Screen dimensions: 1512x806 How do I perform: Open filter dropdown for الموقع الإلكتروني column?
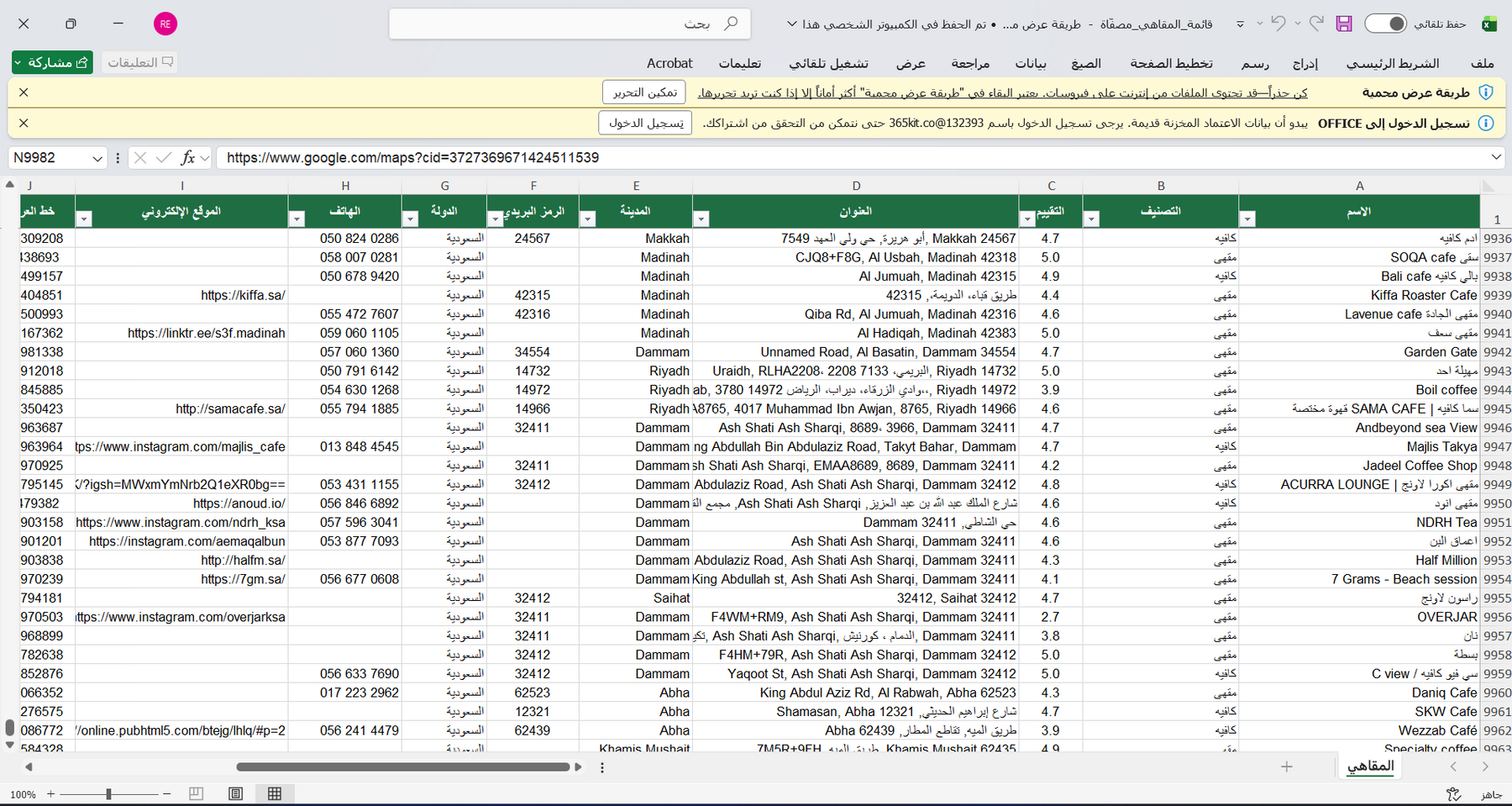point(84,219)
